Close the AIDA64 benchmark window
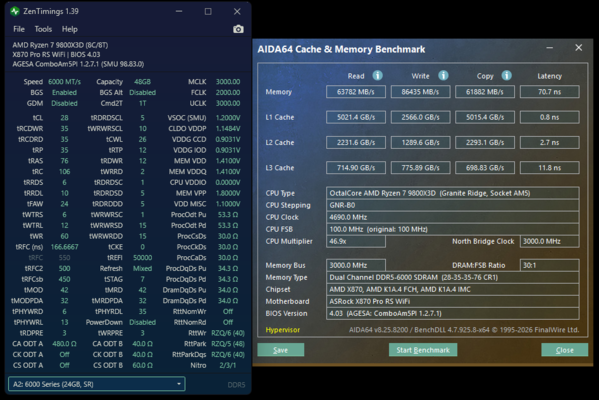 [578, 48]
